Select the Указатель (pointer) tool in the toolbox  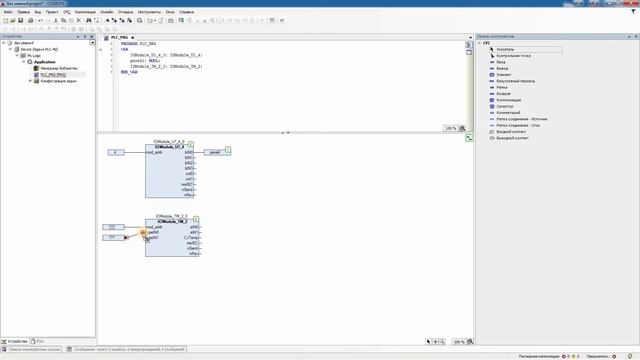[505, 49]
